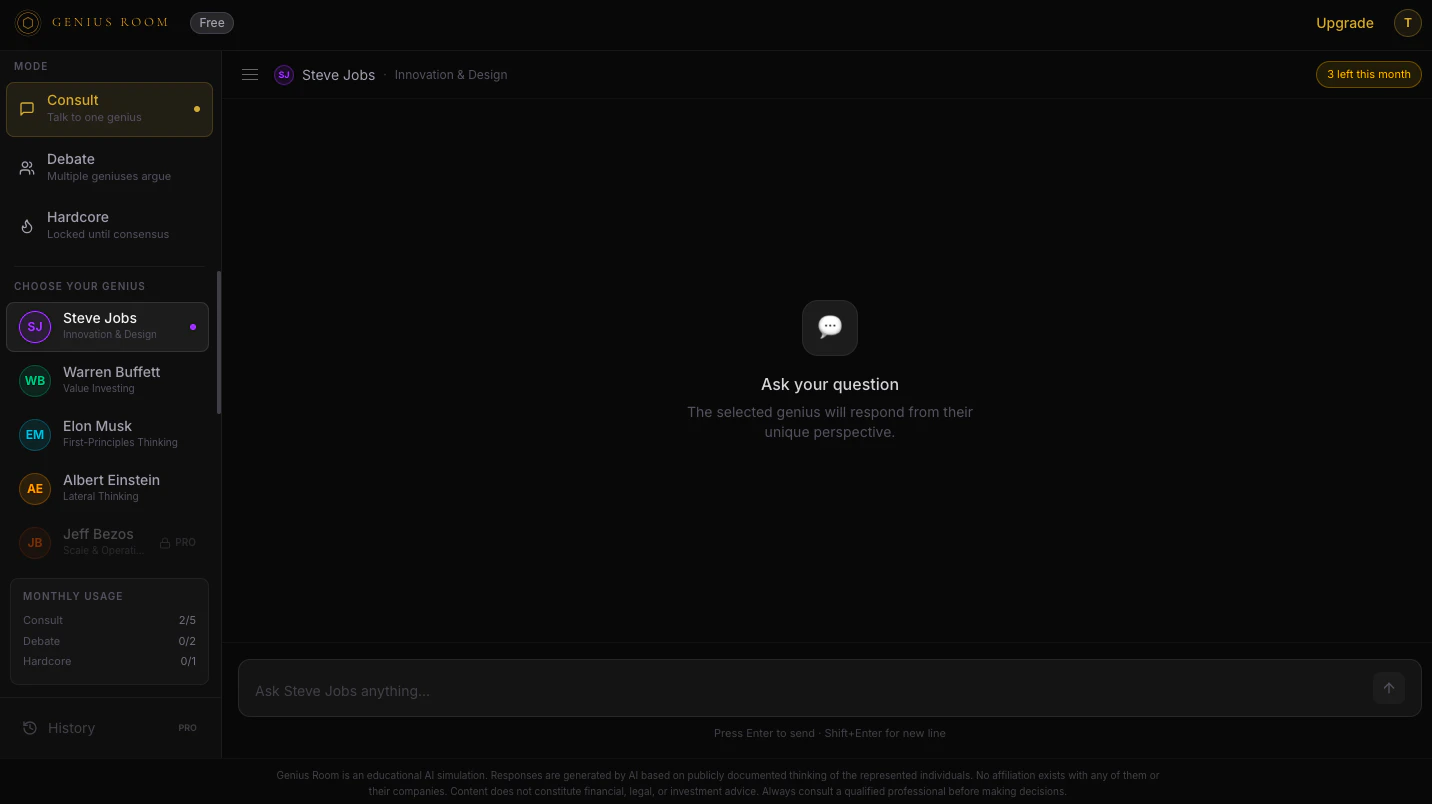This screenshot has width=1432, height=804.
Task: Click the Hardcore mode flame icon
Action: tap(27, 226)
